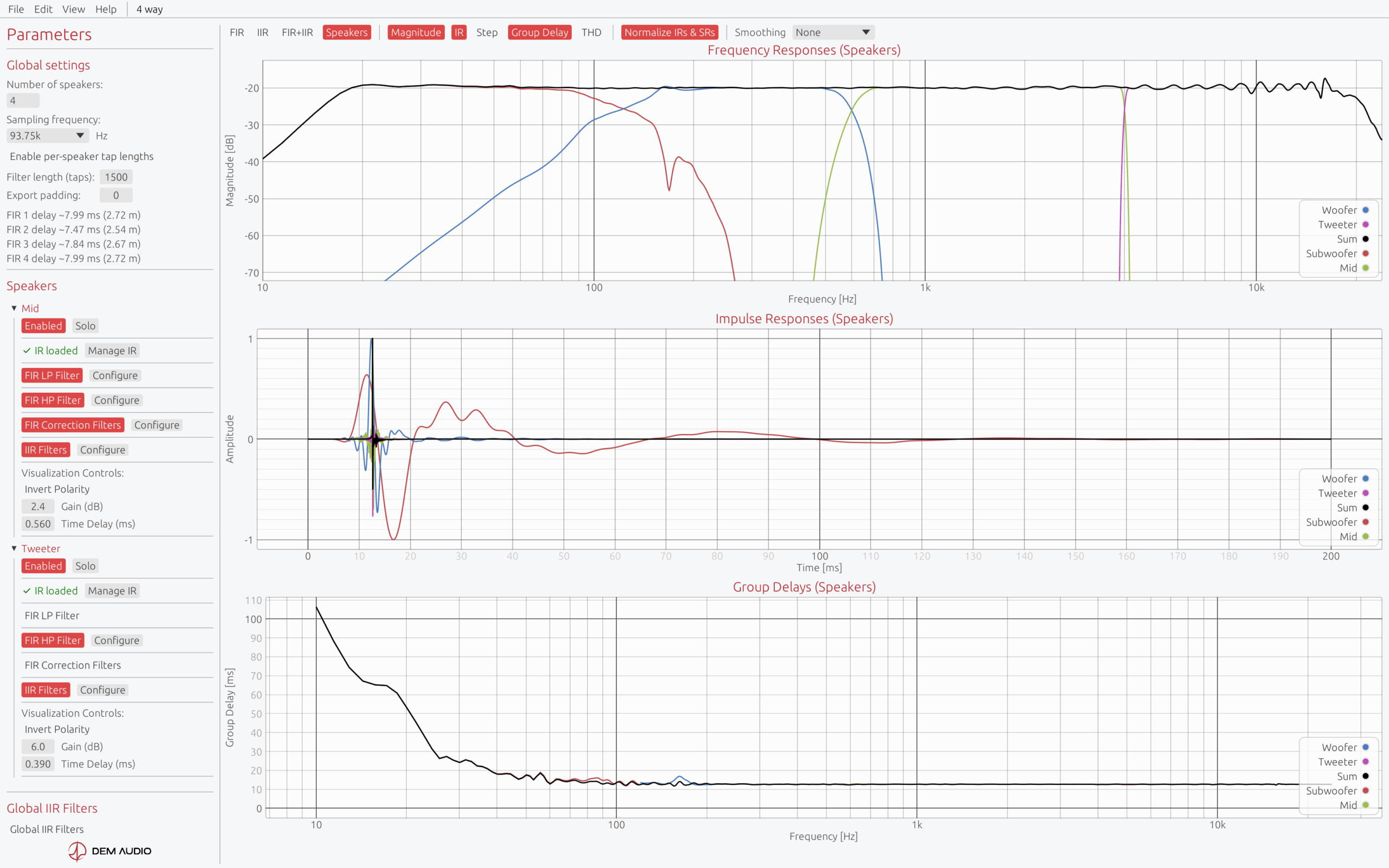
Task: Click the magenta Tweeter legend dot in Impulse Responses
Action: click(1366, 493)
